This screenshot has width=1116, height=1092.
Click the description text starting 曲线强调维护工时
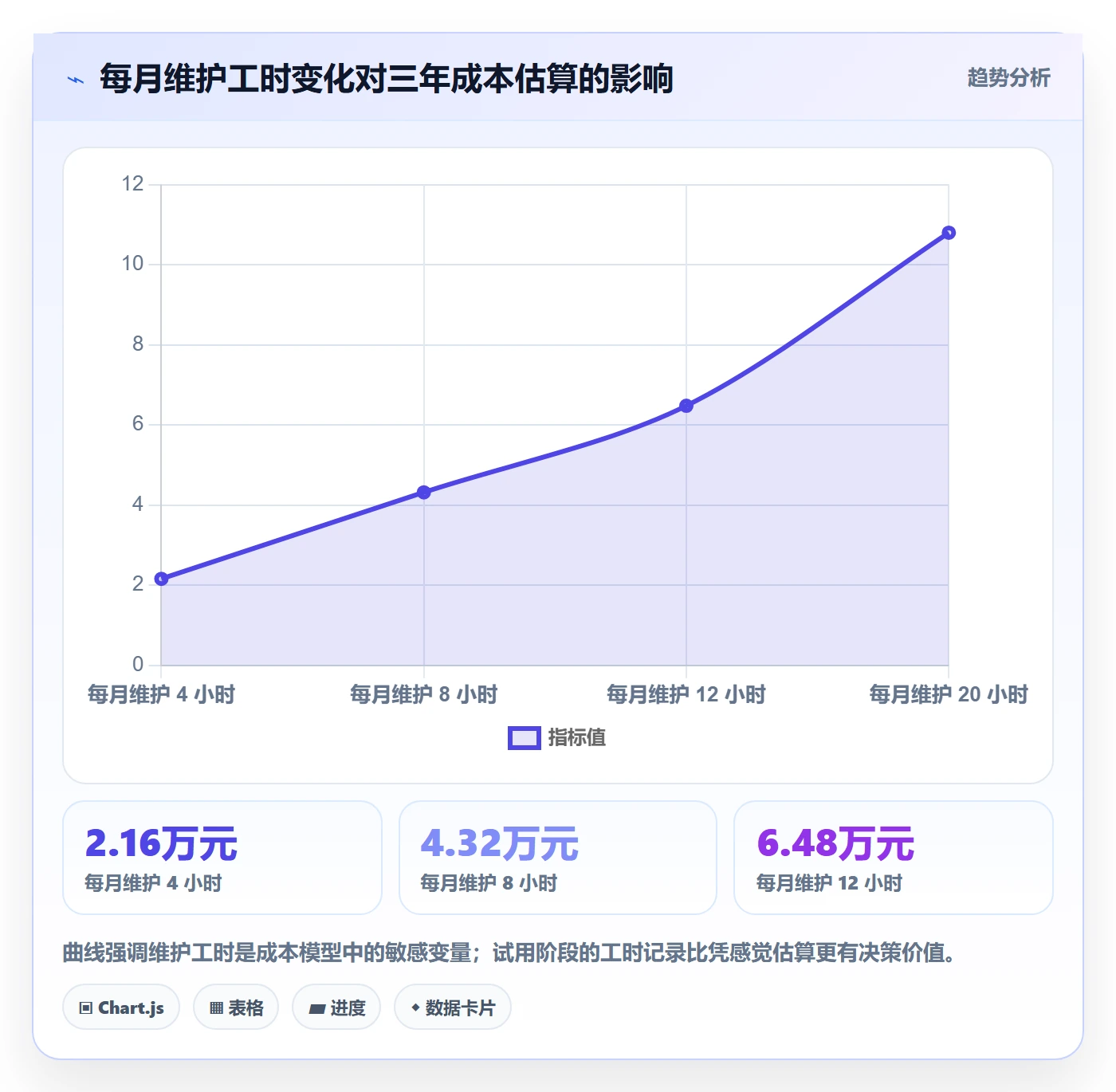(509, 953)
